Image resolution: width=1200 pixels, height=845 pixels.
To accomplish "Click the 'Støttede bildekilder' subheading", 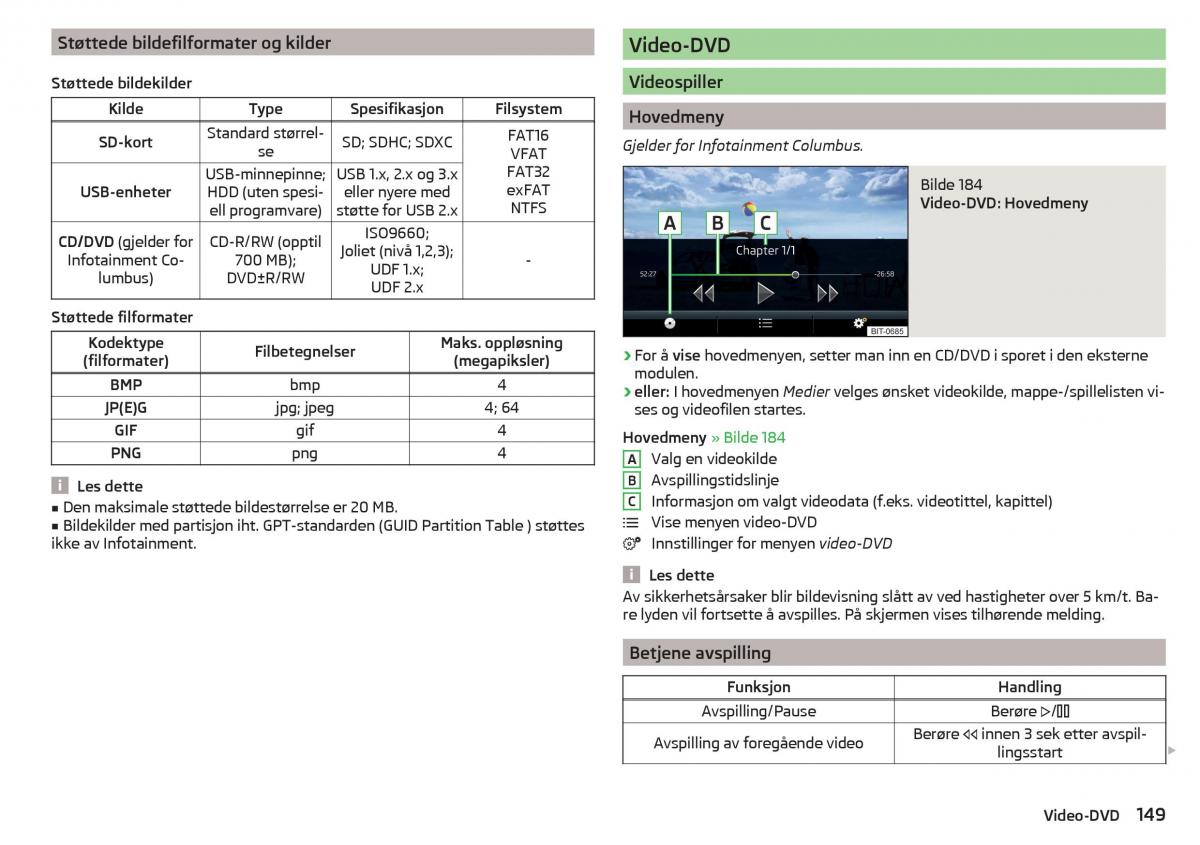I will point(122,84).
